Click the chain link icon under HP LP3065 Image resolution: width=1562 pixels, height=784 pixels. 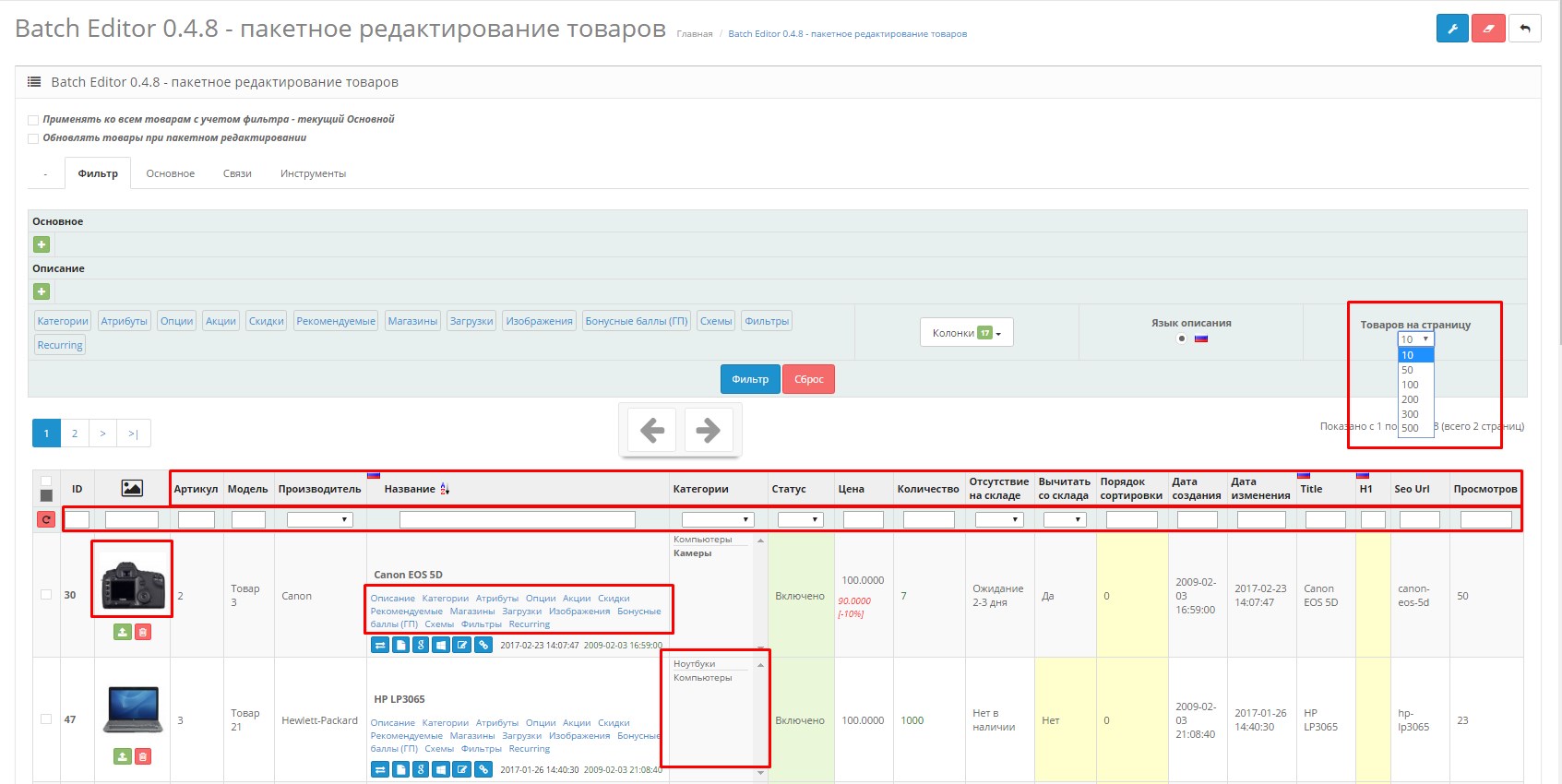pyautogui.click(x=483, y=769)
